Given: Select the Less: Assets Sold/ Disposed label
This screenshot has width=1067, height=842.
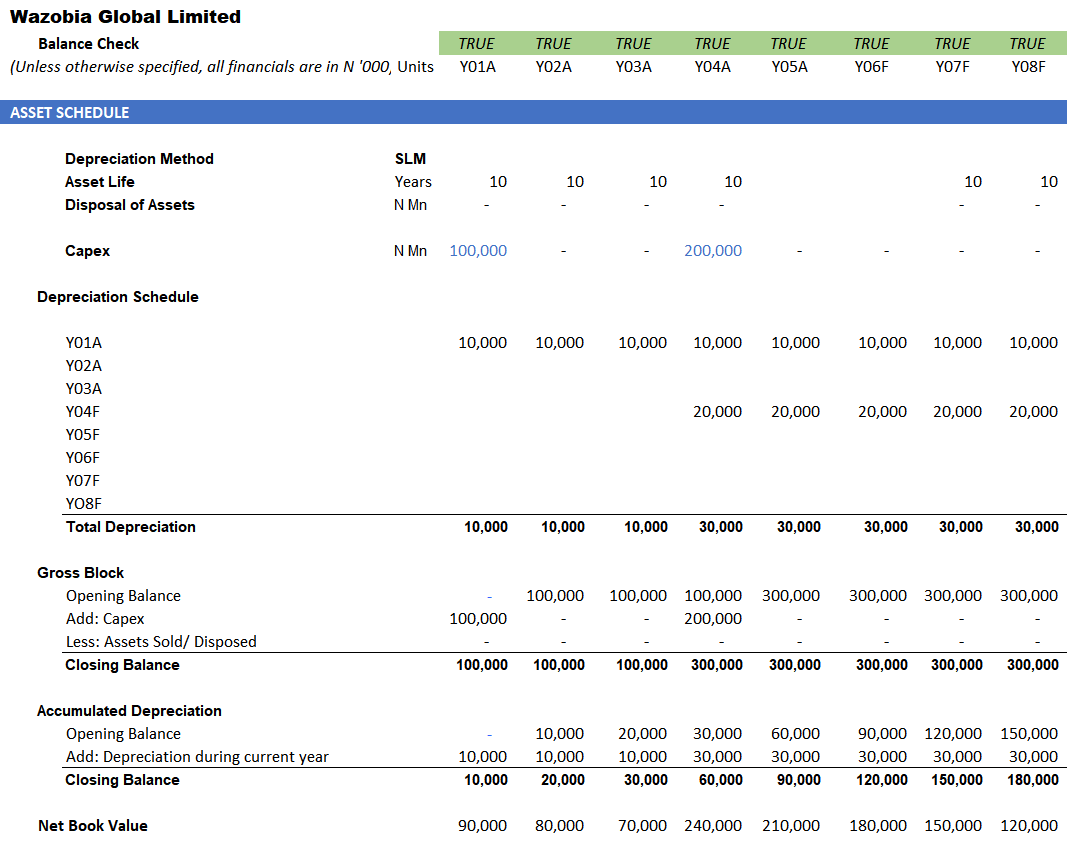Looking at the screenshot, I should pos(161,642).
